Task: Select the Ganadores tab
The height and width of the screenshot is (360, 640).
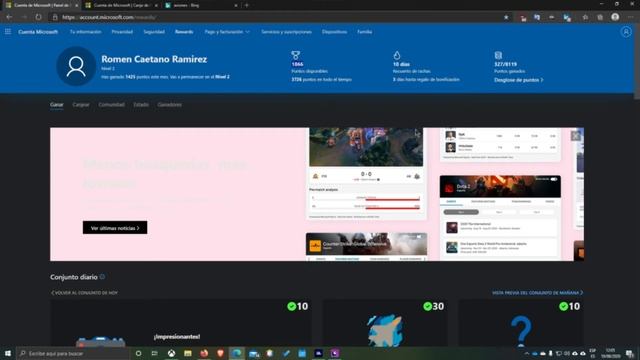Action: coord(169,105)
